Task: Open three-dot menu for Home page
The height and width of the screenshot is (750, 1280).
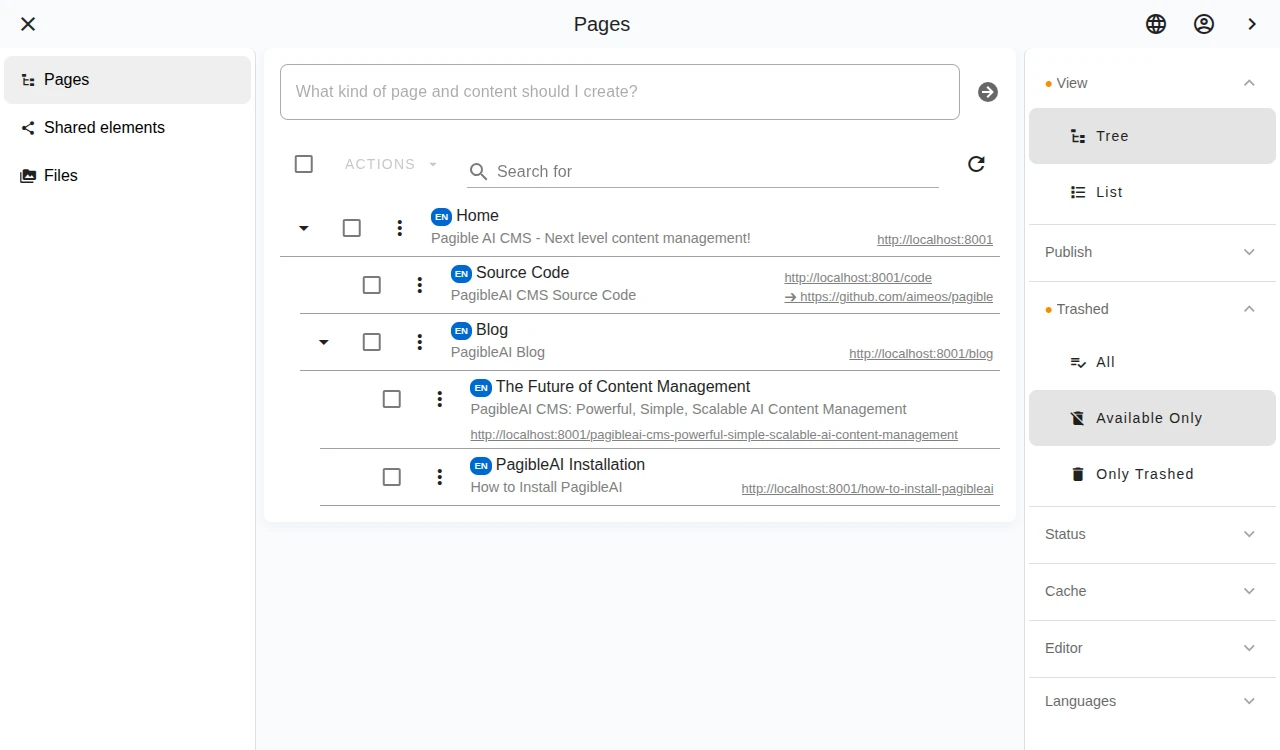Action: coord(400,228)
